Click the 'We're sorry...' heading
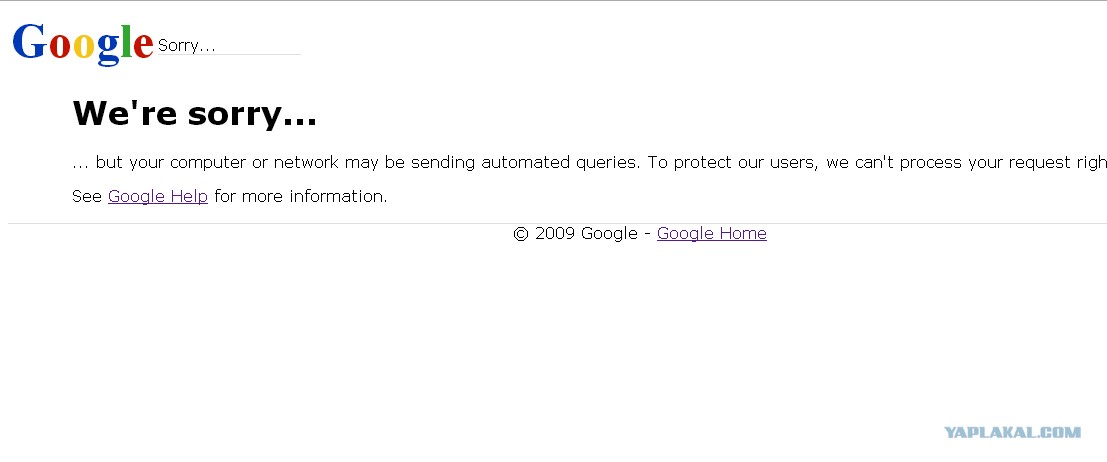 (x=194, y=114)
